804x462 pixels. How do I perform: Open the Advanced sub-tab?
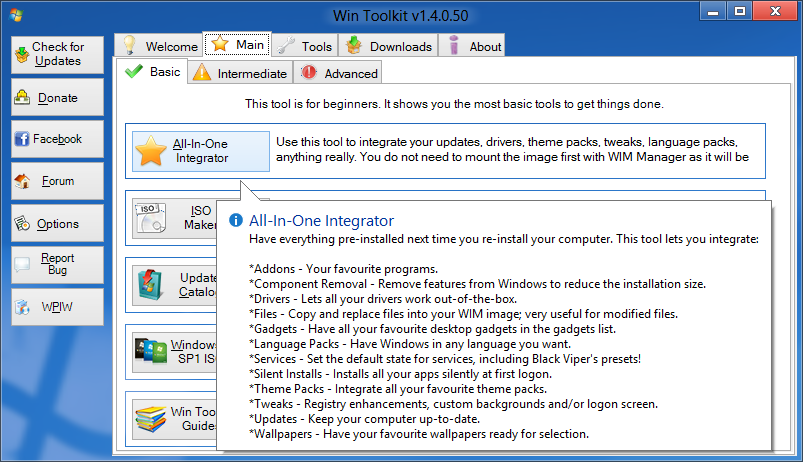[339, 73]
